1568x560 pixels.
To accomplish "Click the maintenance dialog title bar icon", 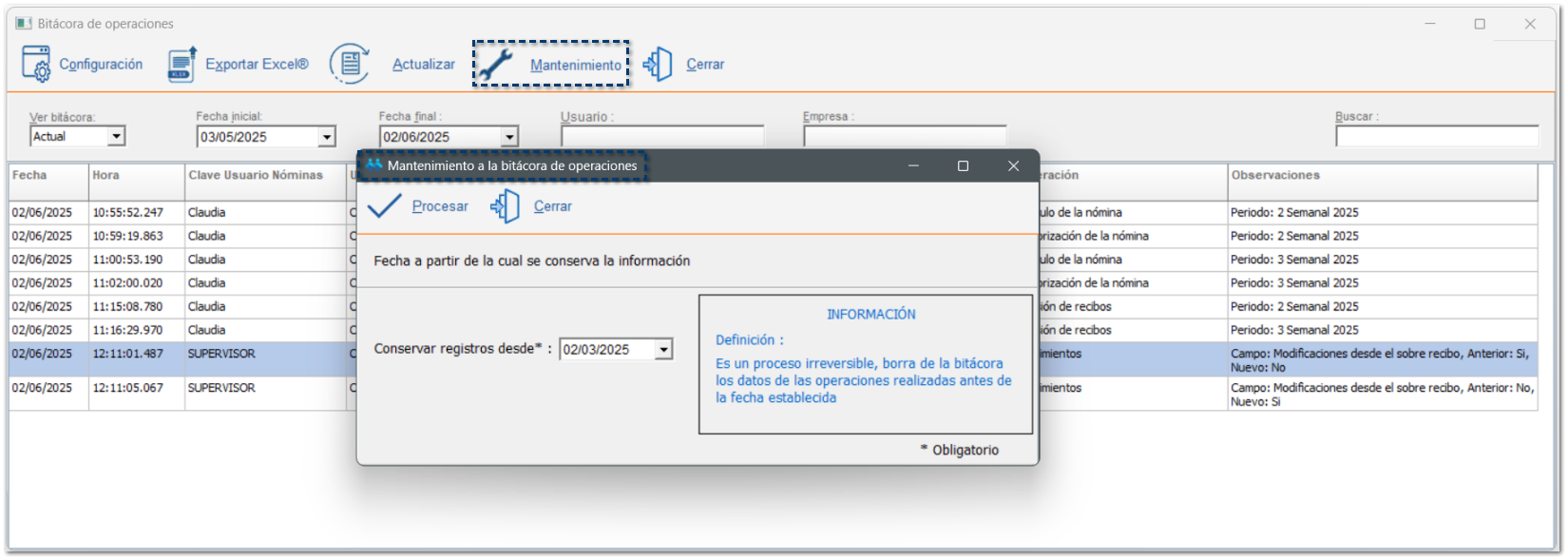I will coord(374,165).
